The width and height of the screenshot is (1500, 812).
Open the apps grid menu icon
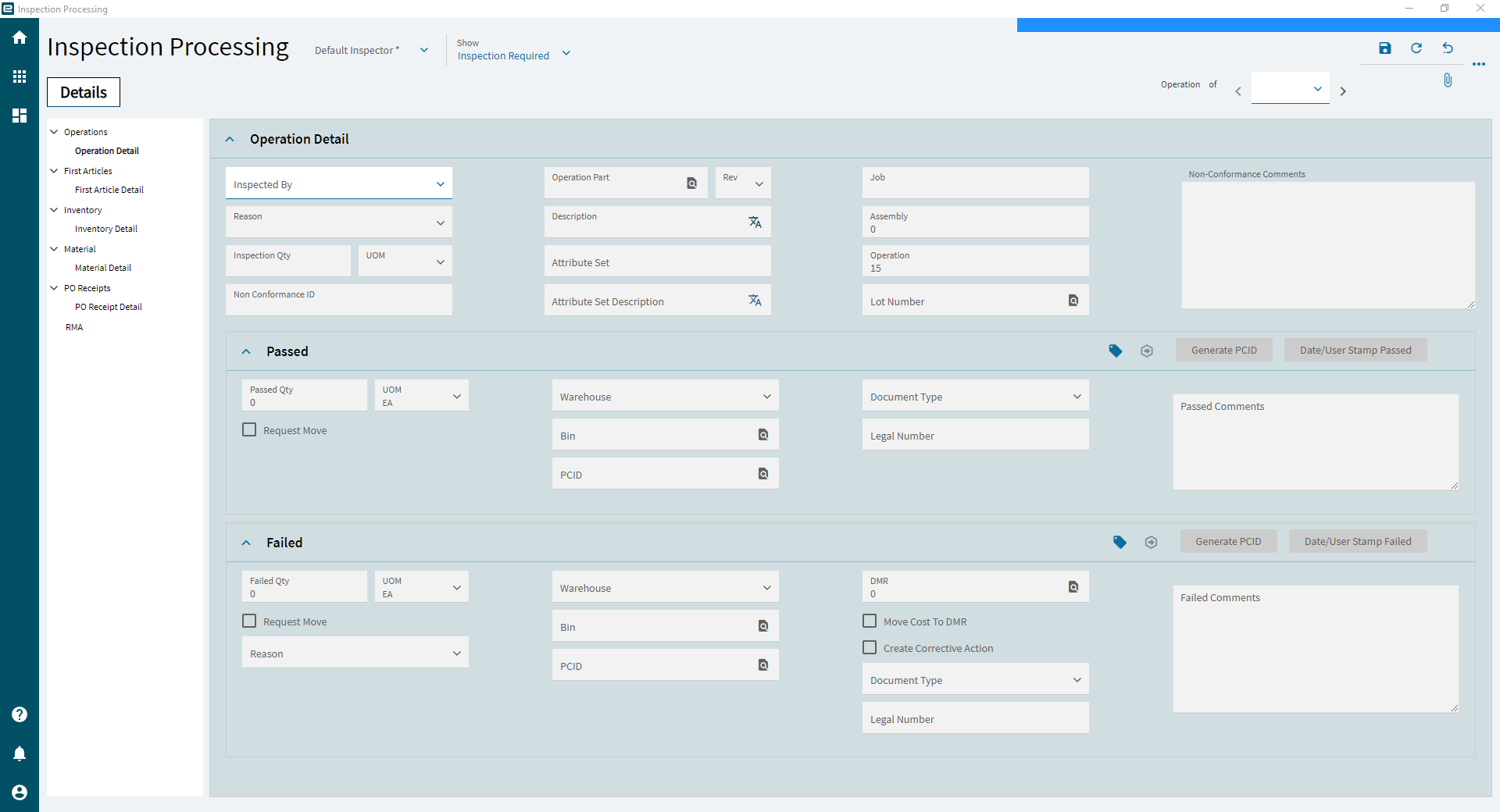[20, 77]
